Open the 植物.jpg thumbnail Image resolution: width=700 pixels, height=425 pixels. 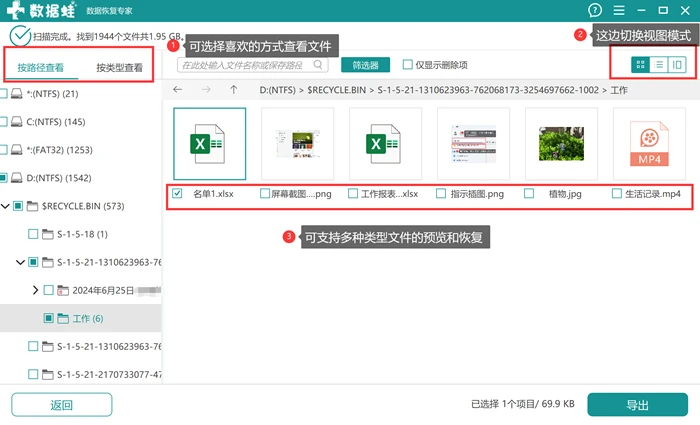click(561, 144)
